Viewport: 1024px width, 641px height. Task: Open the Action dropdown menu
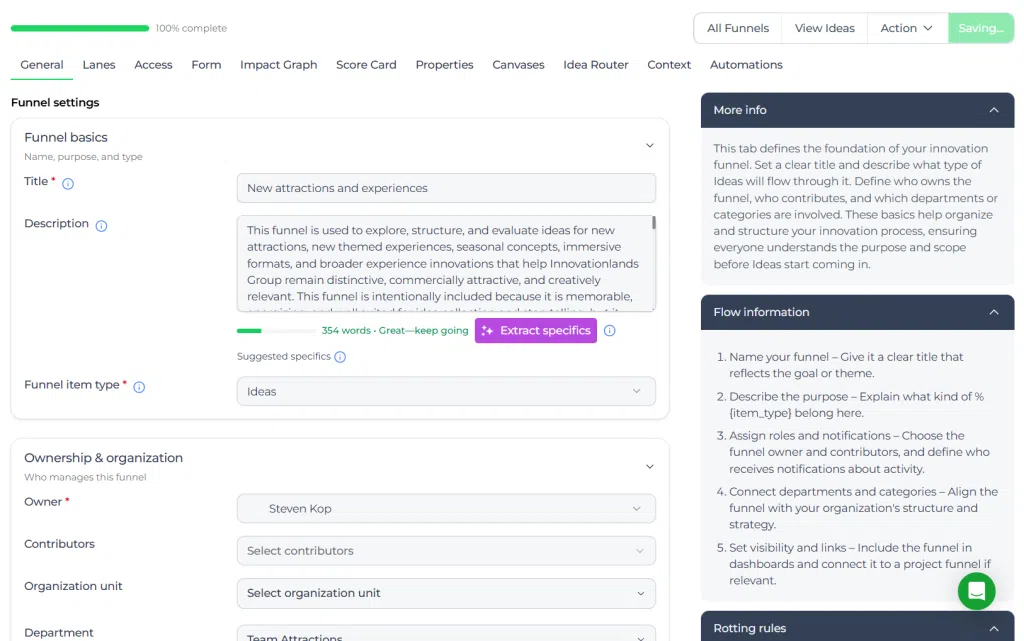(x=906, y=28)
